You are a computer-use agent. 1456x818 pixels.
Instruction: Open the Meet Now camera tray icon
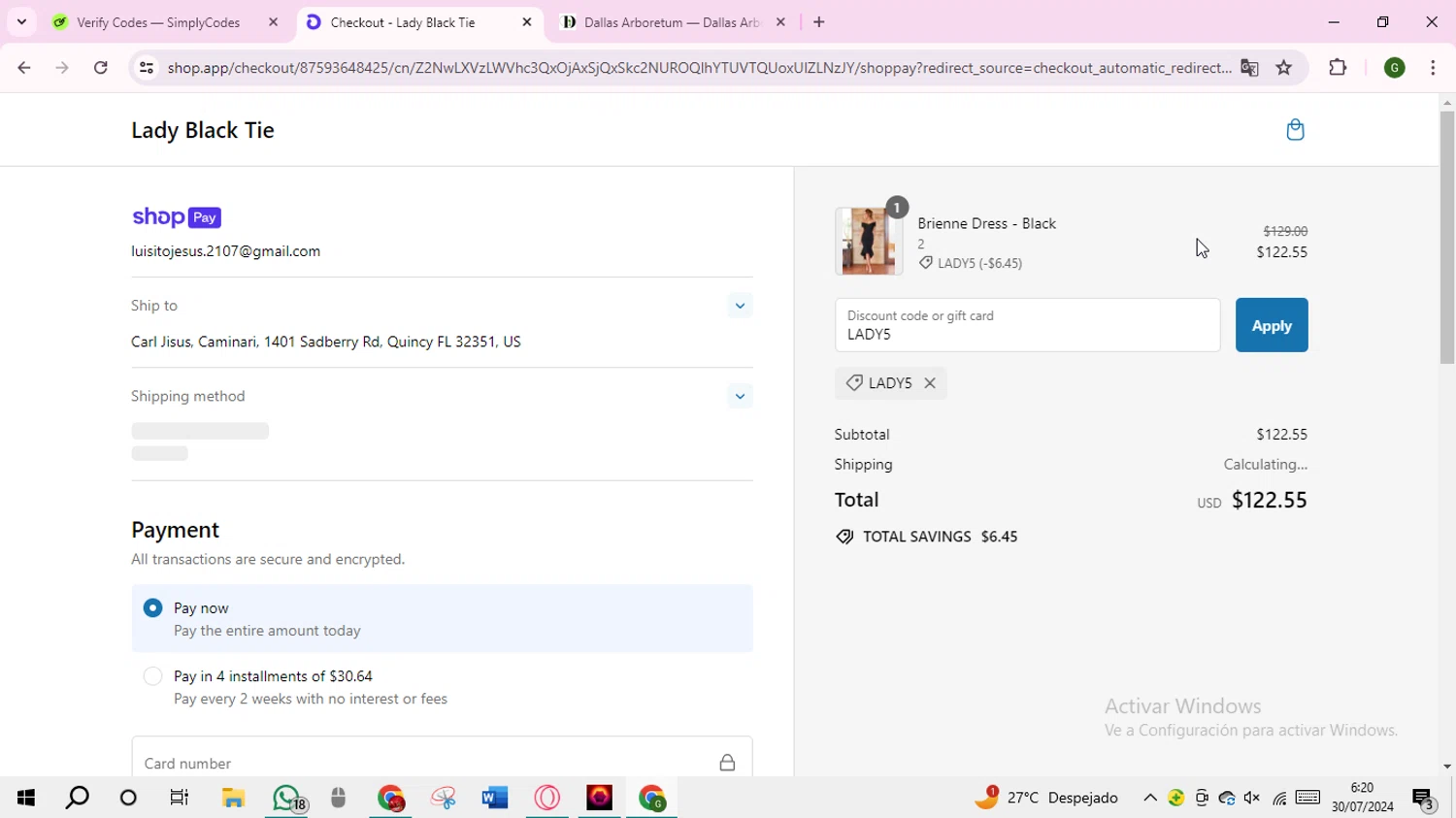coord(1202,798)
